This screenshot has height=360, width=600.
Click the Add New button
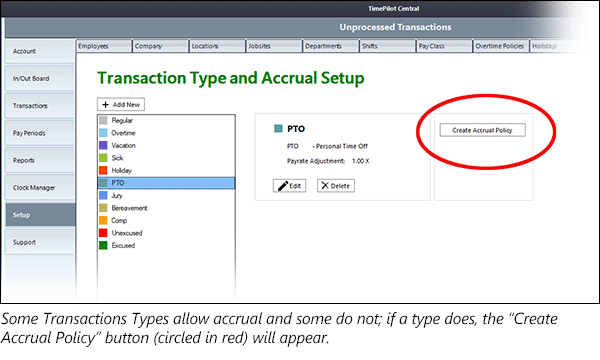coord(121,104)
